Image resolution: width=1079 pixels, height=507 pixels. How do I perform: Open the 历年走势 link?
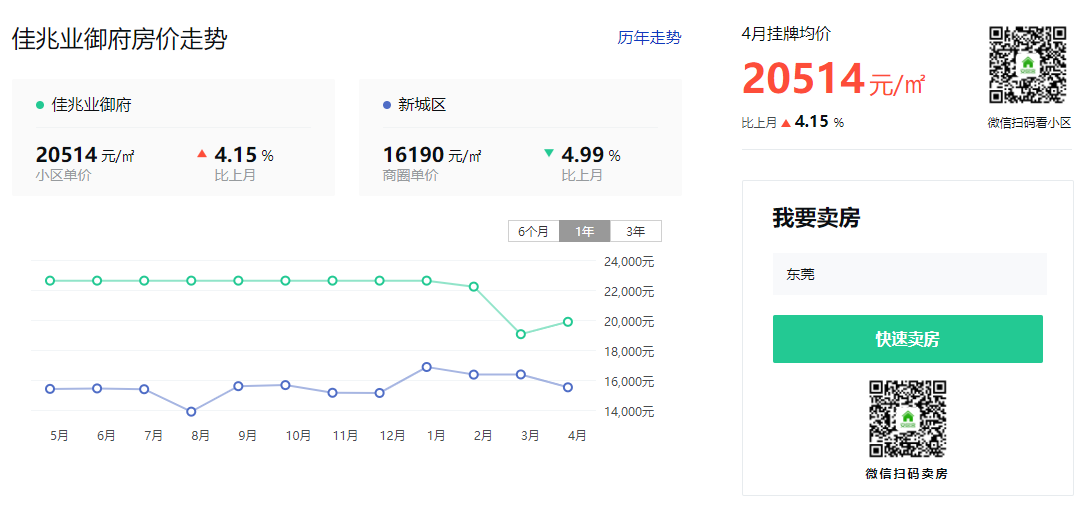[x=649, y=38]
